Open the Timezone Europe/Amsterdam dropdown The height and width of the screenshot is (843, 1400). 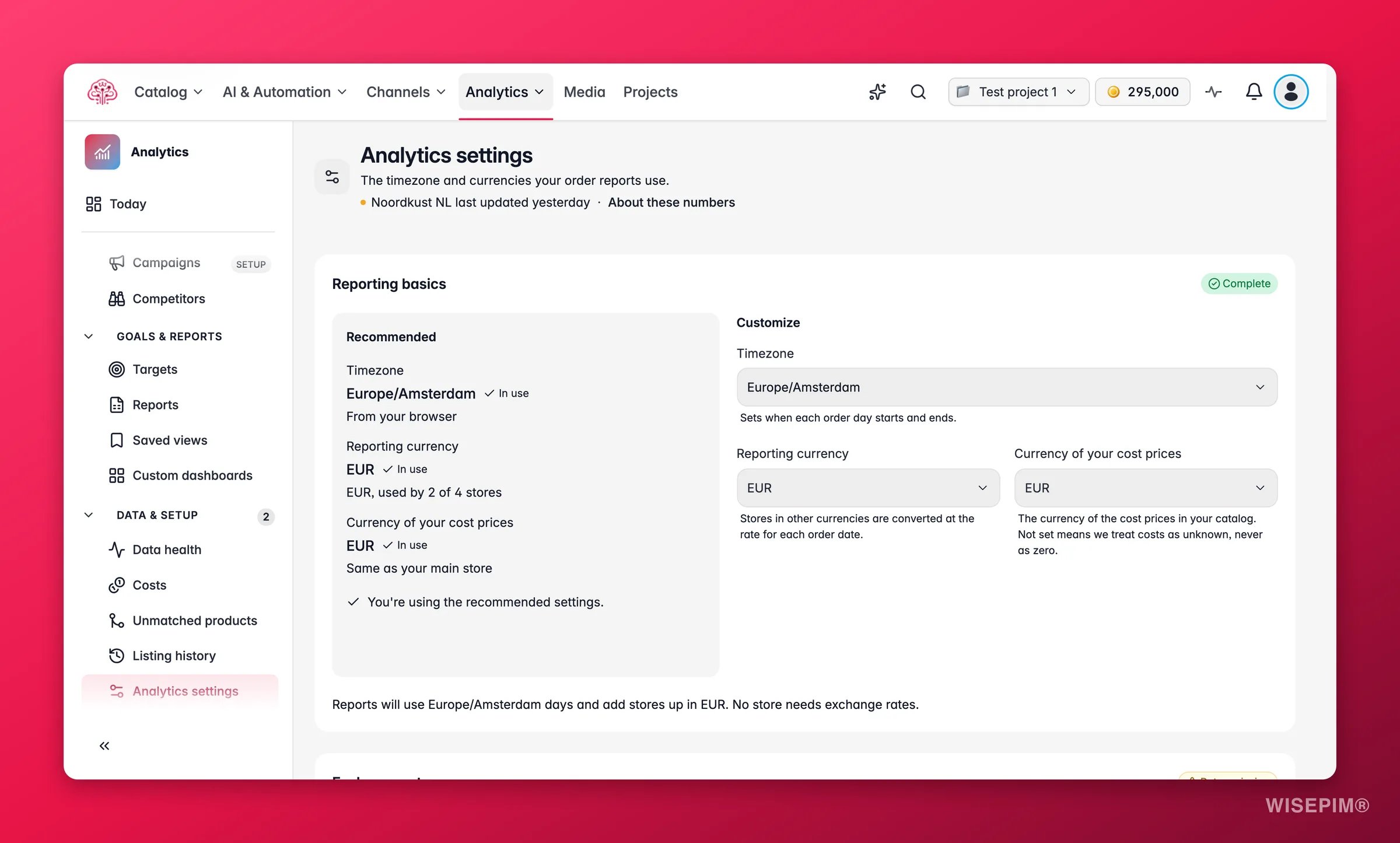1007,387
